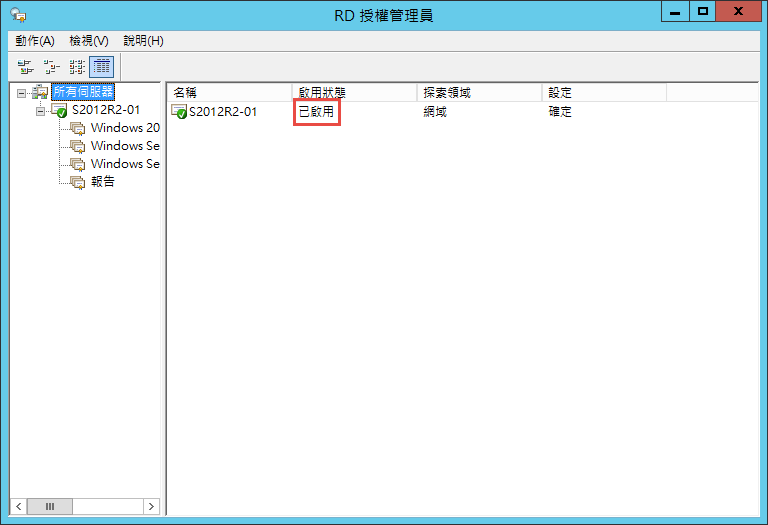This screenshot has width=768, height=525.
Task: Click the RD licensing app icon in title bar
Action: pyautogui.click(x=19, y=15)
